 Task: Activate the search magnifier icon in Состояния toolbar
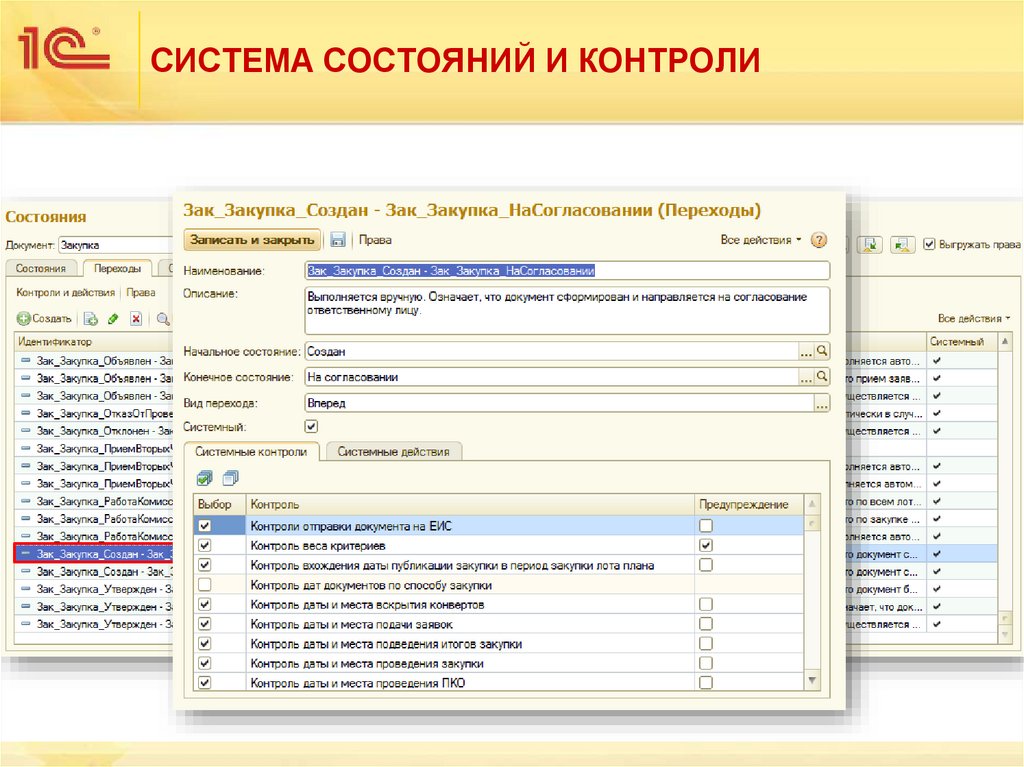tap(162, 319)
